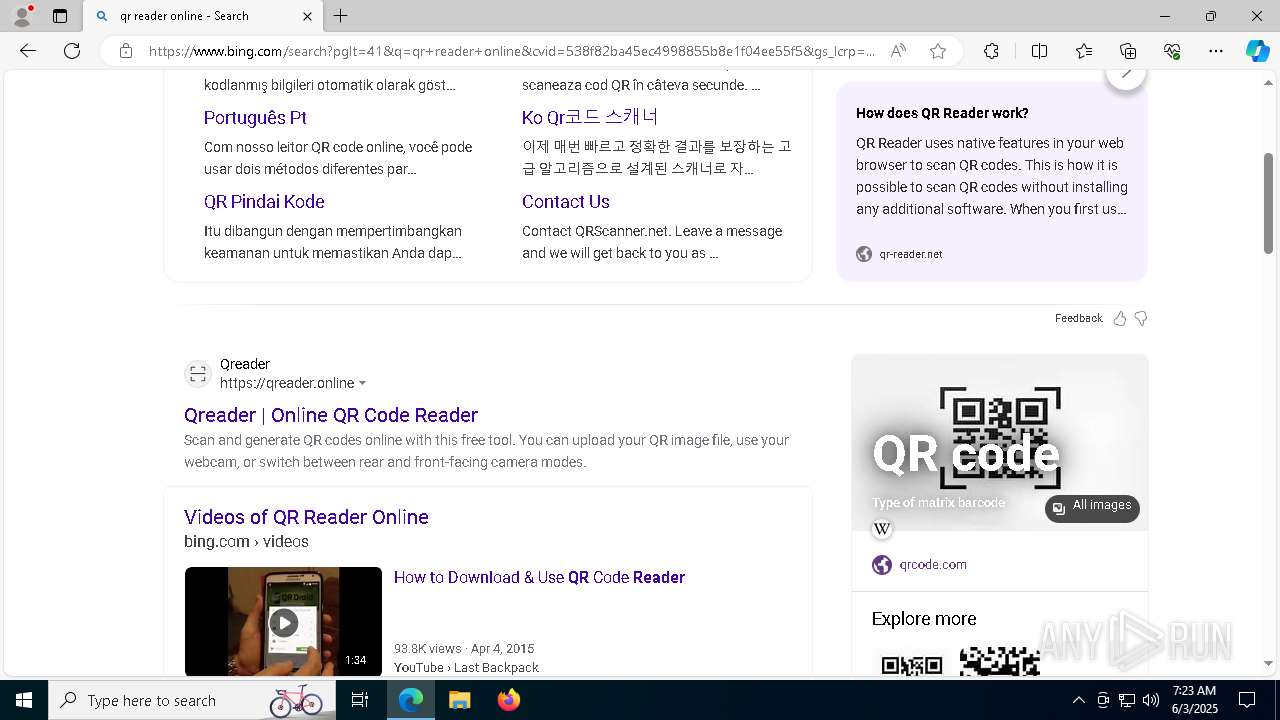Click the taskbar search box
This screenshot has width=1280, height=720.
point(192,700)
